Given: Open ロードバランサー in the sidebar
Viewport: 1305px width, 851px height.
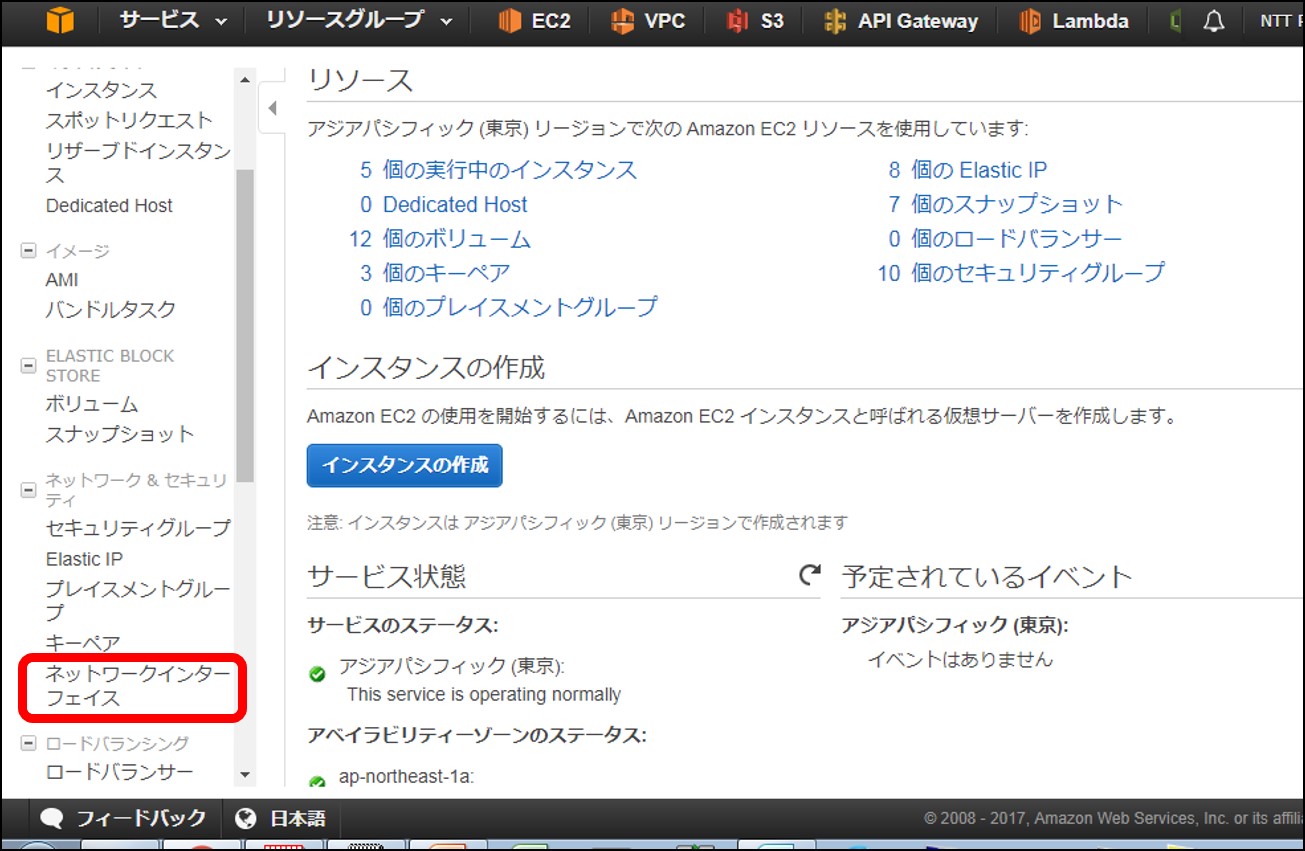Looking at the screenshot, I should (x=119, y=772).
